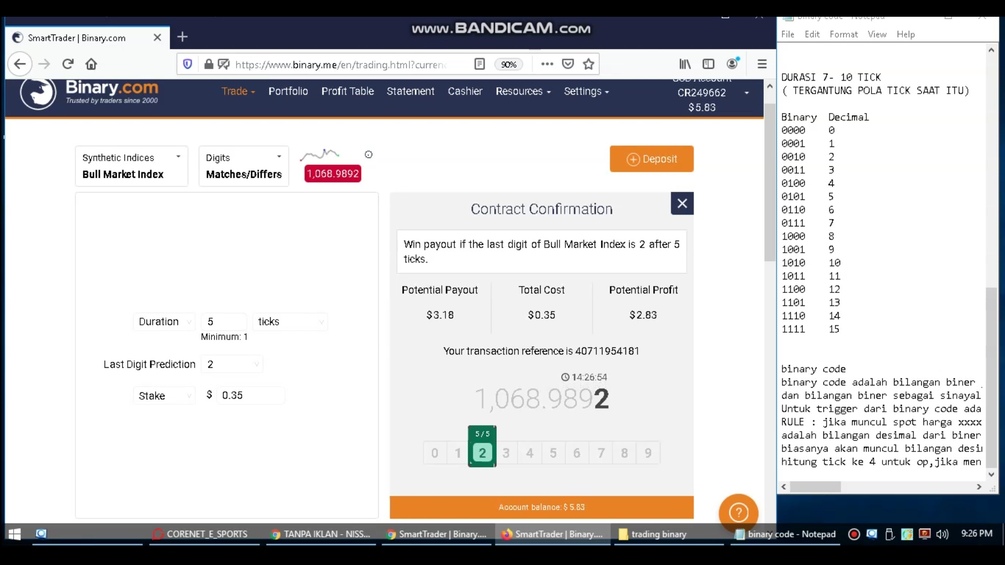Switch to binary code Notepad taskbar item
Viewport: 1005px width, 565px height.
point(785,534)
